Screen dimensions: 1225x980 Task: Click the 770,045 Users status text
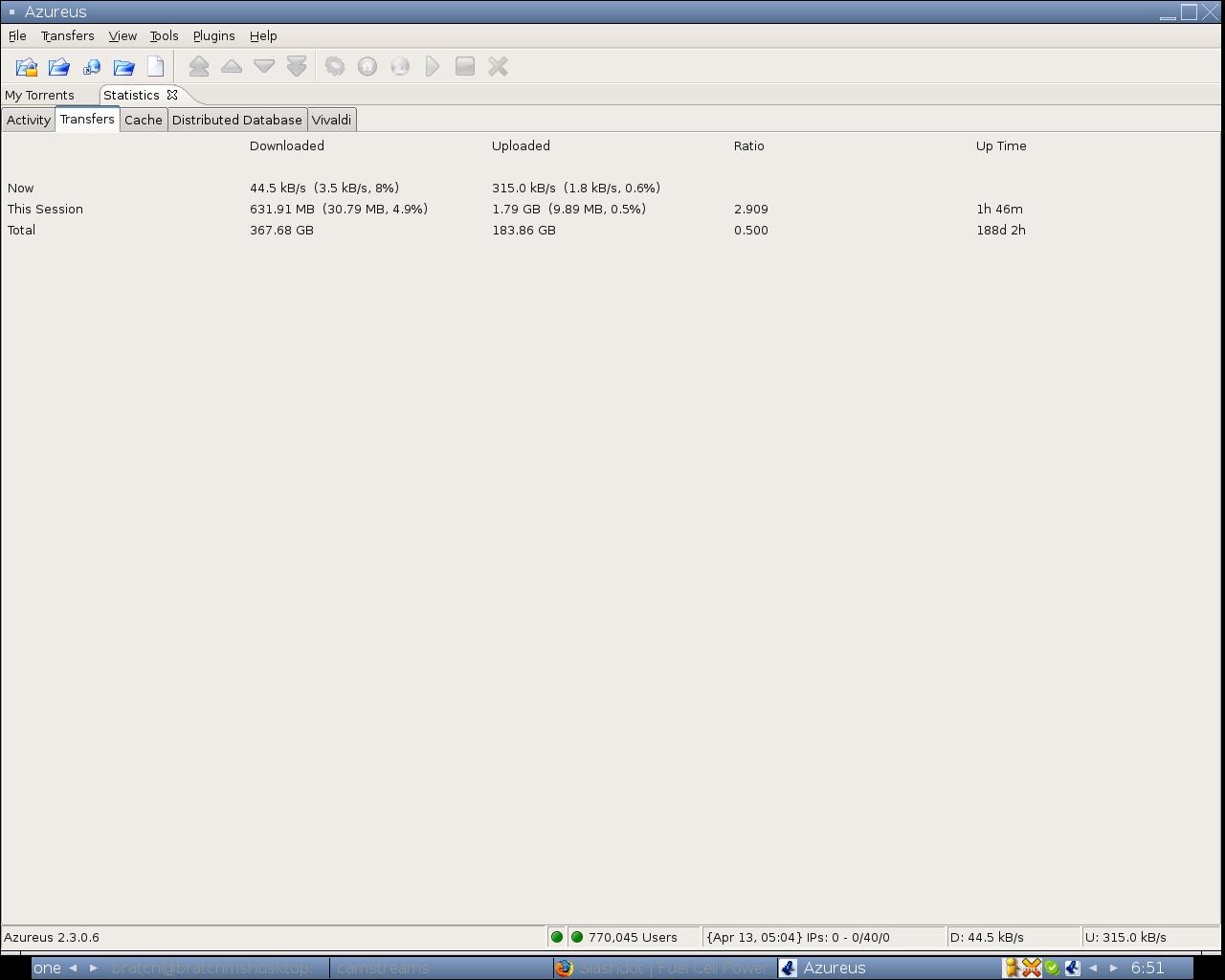pyautogui.click(x=633, y=937)
